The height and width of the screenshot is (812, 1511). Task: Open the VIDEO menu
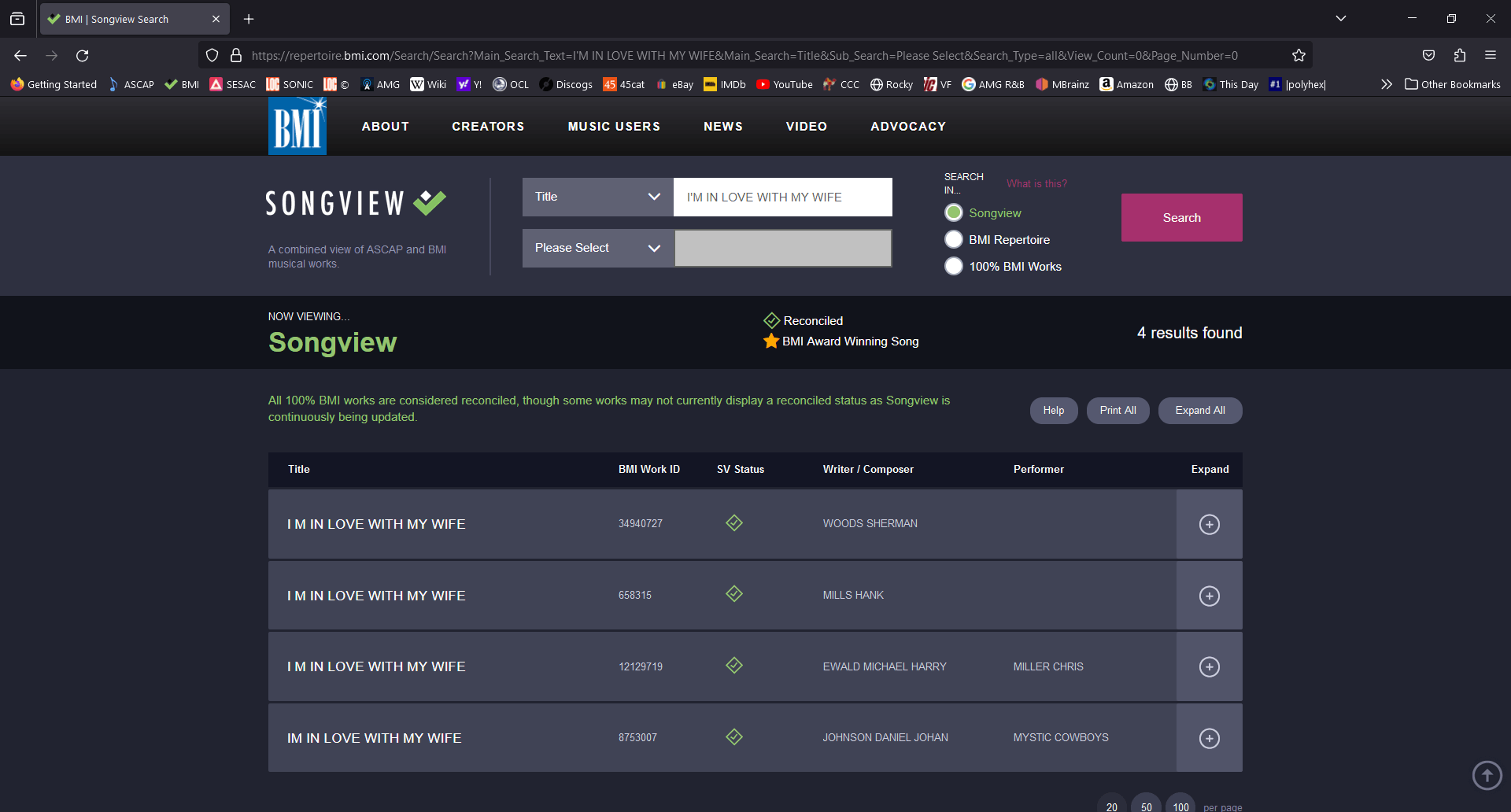coord(807,126)
